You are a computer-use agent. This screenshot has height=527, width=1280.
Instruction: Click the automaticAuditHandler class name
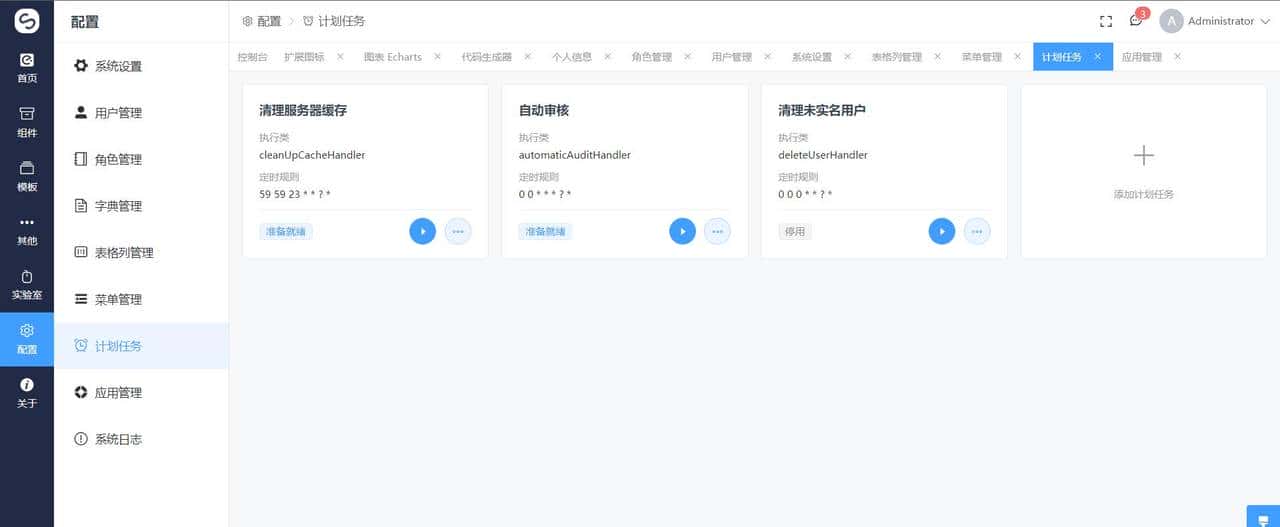pos(575,155)
